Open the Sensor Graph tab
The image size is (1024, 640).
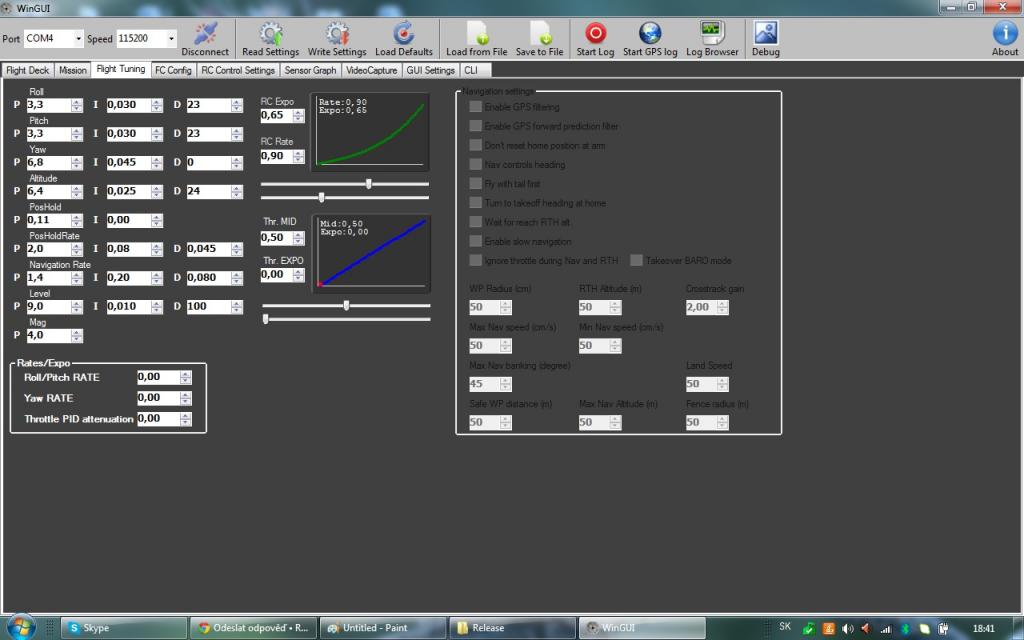[310, 71]
